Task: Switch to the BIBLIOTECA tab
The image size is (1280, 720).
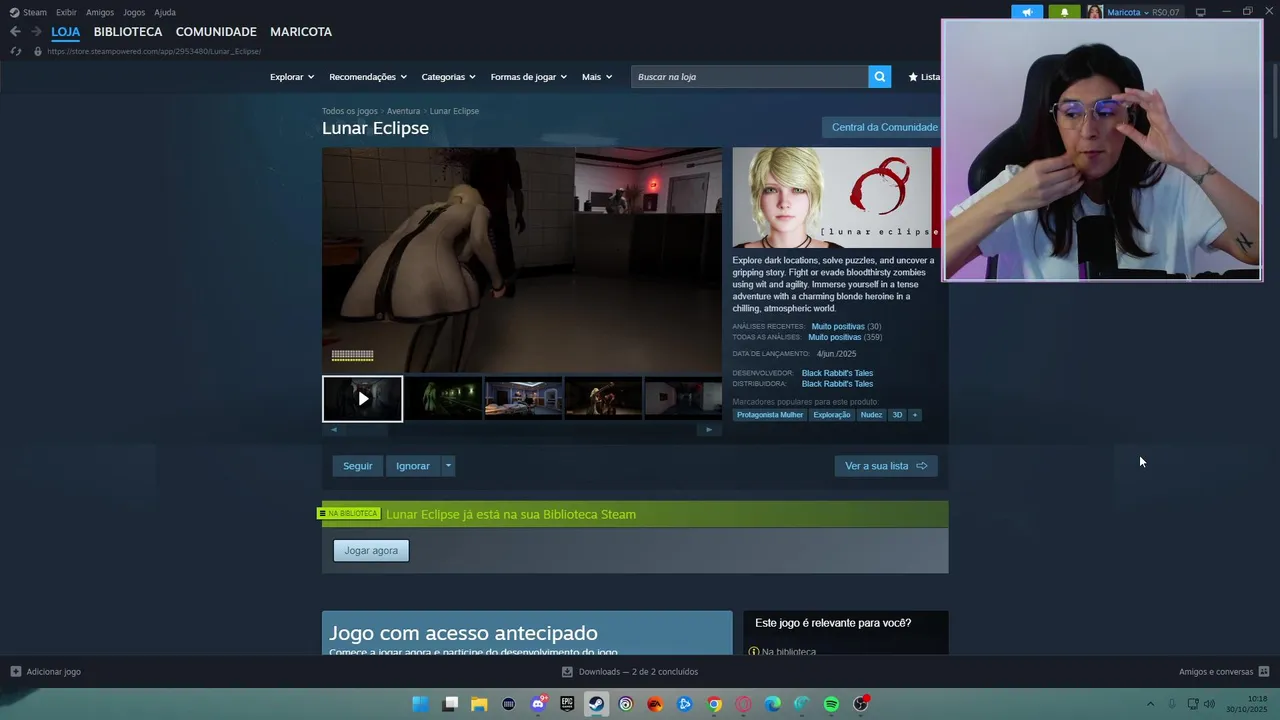Action: tap(128, 32)
